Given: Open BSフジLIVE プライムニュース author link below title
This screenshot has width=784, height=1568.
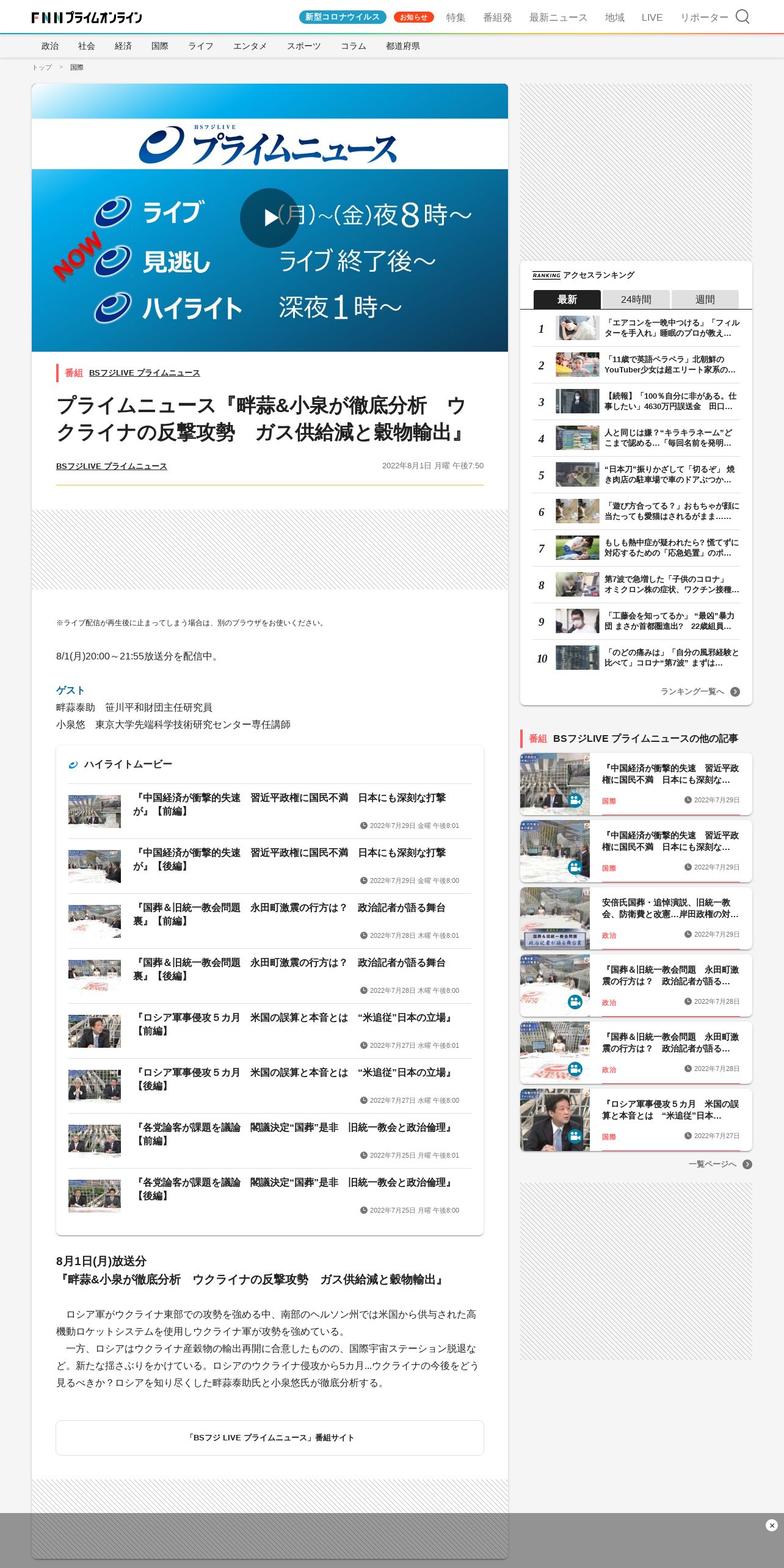Looking at the screenshot, I should coord(112,466).
